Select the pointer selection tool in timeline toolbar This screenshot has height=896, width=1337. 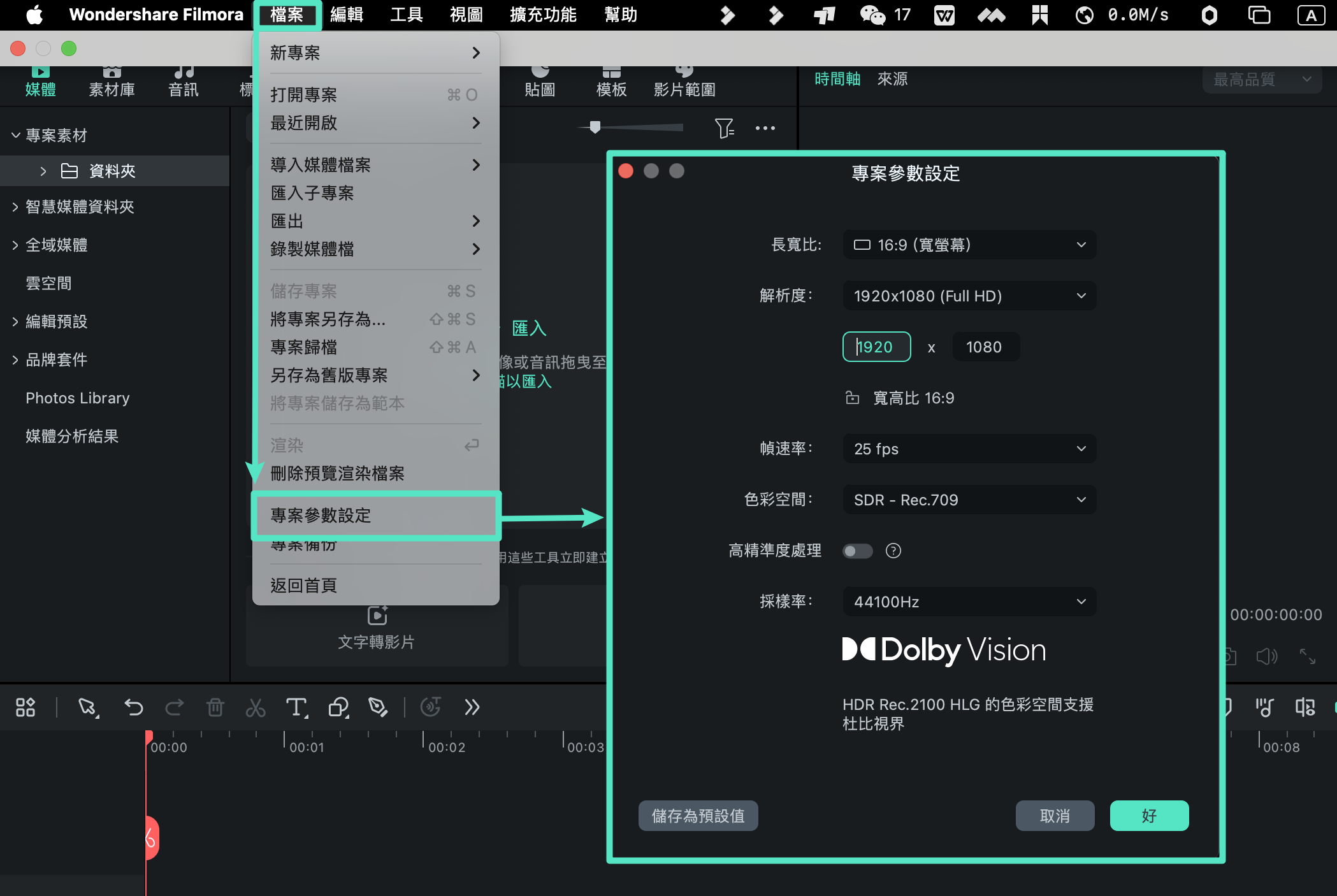(88, 707)
